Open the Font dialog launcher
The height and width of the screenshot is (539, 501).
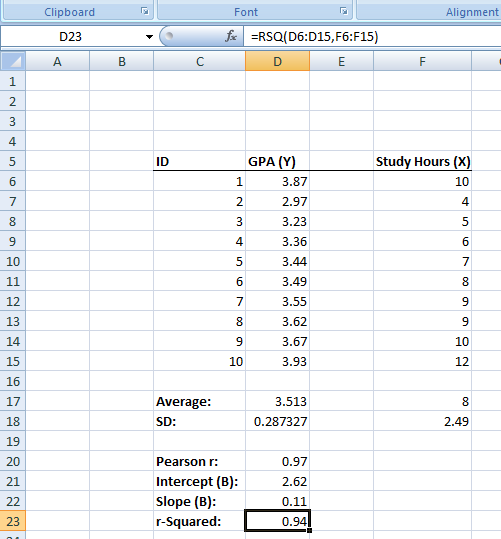click(343, 11)
